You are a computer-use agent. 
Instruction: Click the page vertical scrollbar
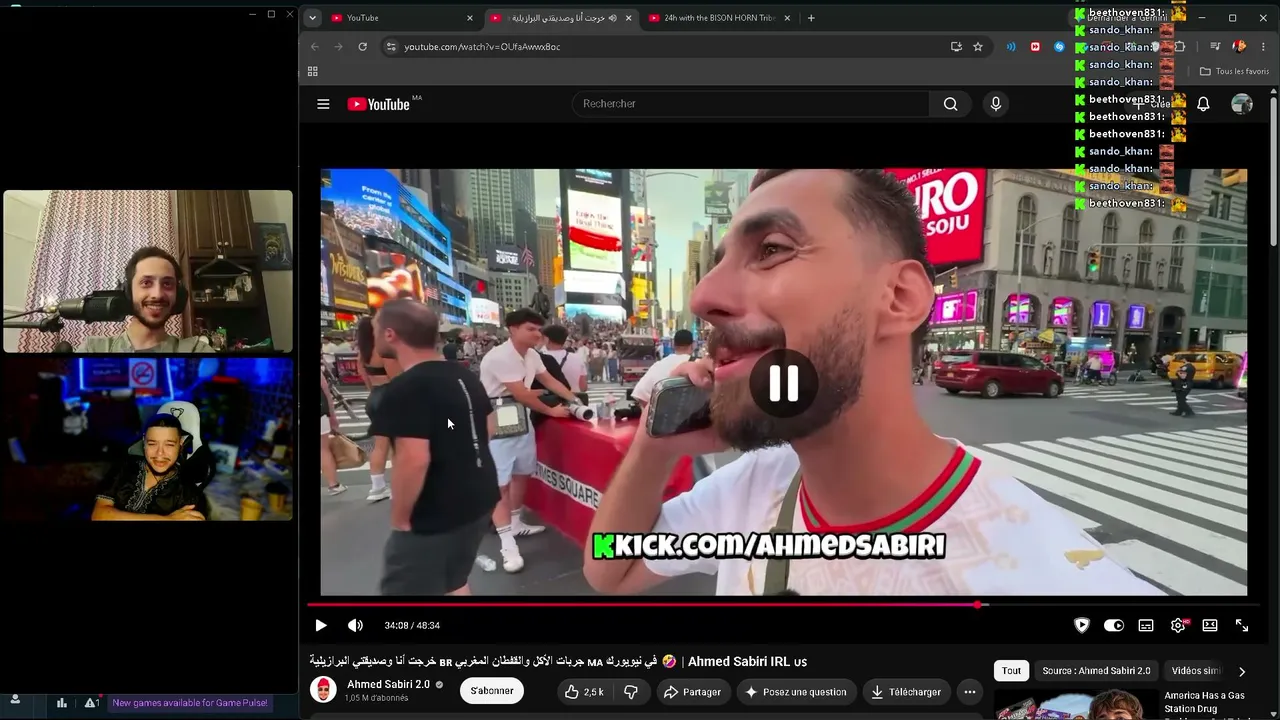coord(1273,170)
